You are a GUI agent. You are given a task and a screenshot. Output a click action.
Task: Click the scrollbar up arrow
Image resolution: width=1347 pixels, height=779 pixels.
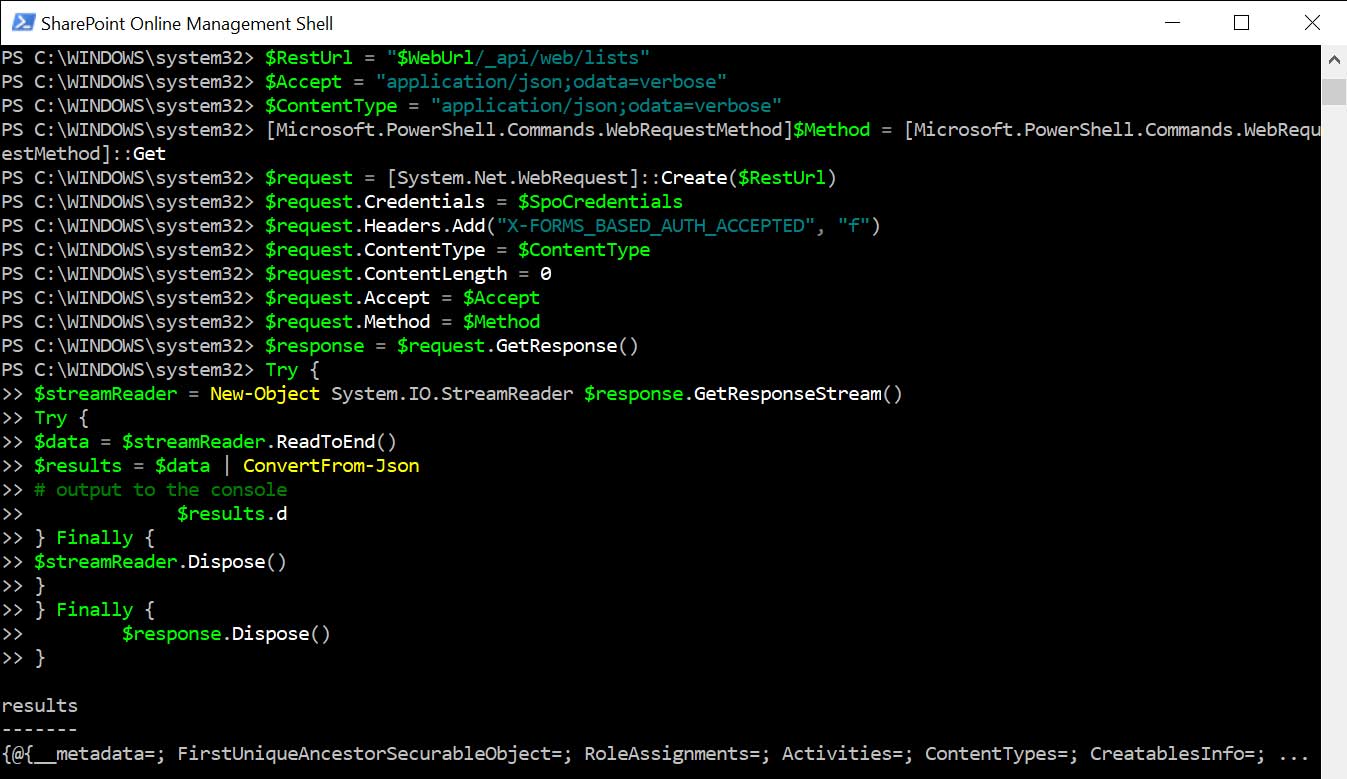pyautogui.click(x=1334, y=60)
